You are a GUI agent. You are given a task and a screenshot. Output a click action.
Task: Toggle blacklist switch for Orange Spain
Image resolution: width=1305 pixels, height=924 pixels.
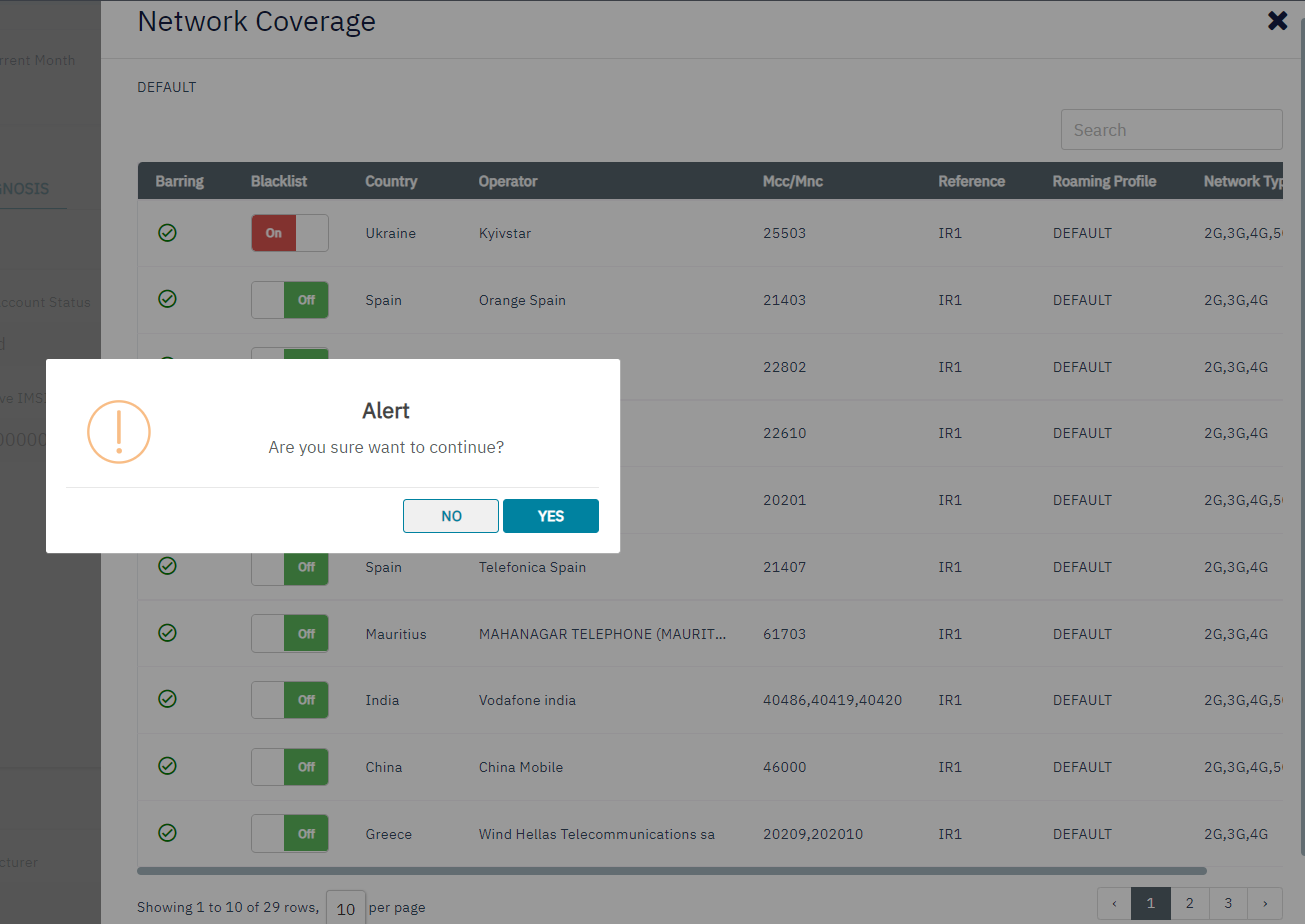pos(289,300)
